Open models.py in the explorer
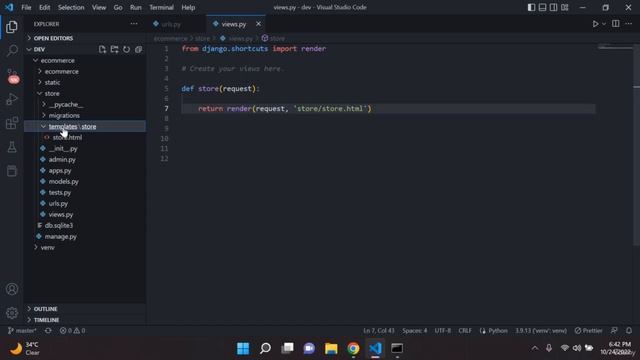The height and width of the screenshot is (360, 640). click(x=85, y=182)
